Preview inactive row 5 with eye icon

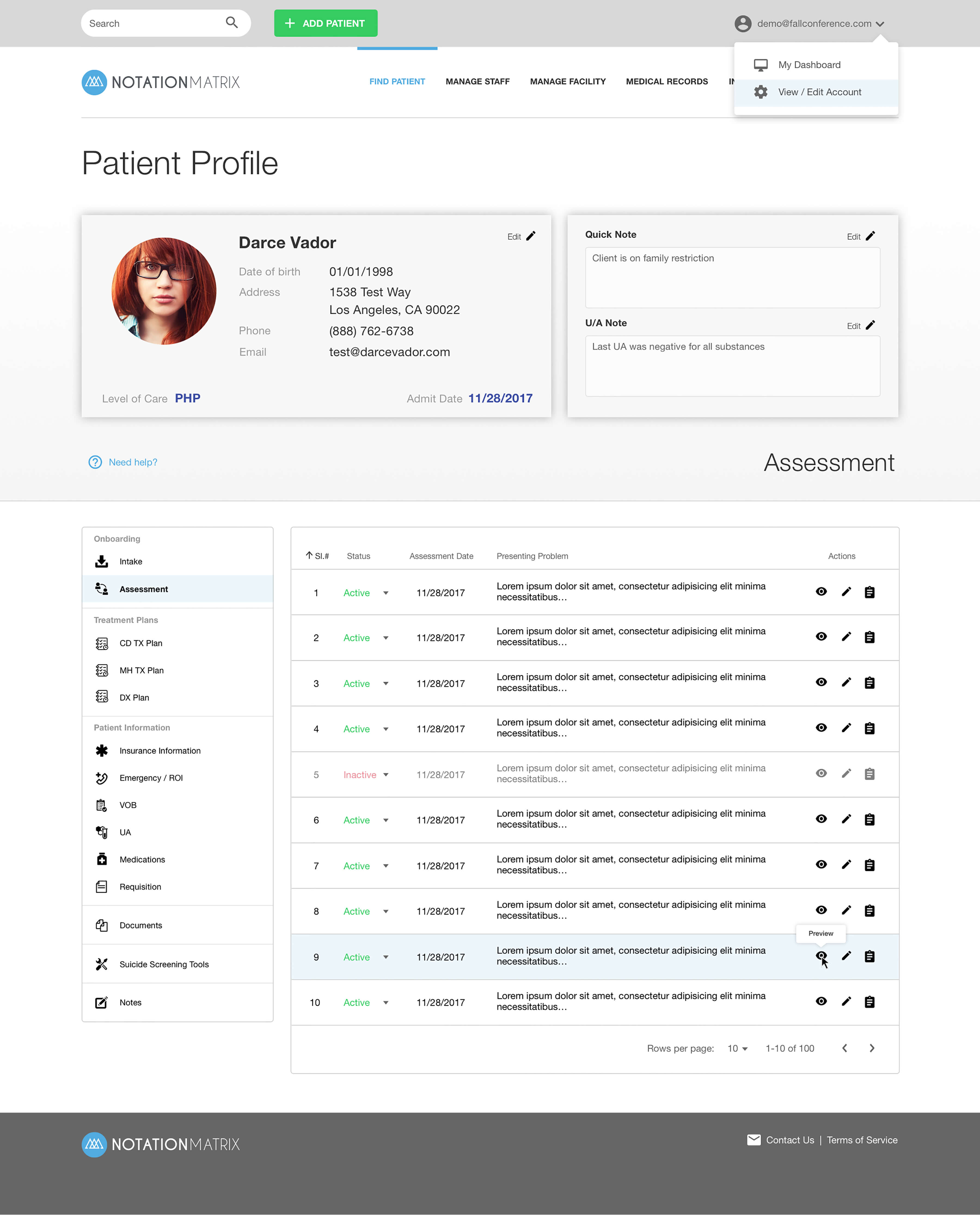tap(821, 773)
